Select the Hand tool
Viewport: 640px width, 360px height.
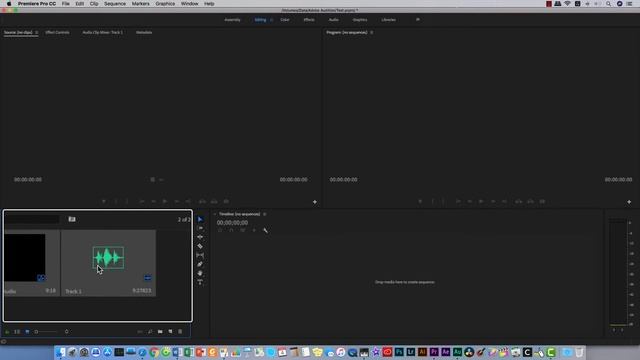200,273
